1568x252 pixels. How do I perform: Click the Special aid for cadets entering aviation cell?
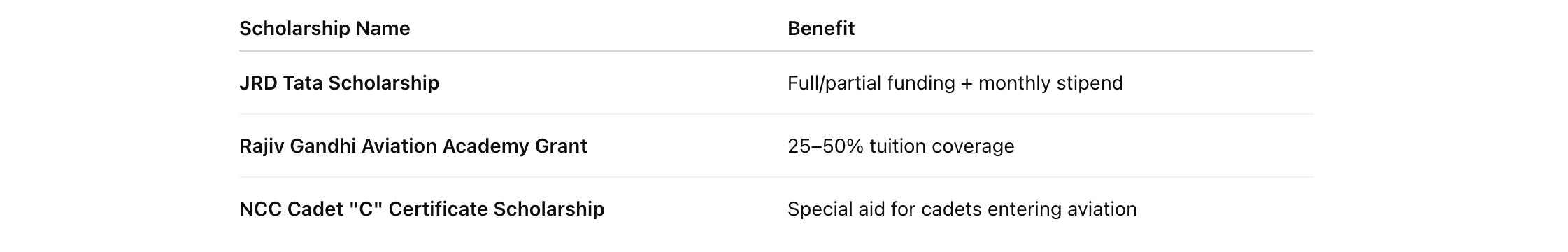pyautogui.click(x=962, y=209)
